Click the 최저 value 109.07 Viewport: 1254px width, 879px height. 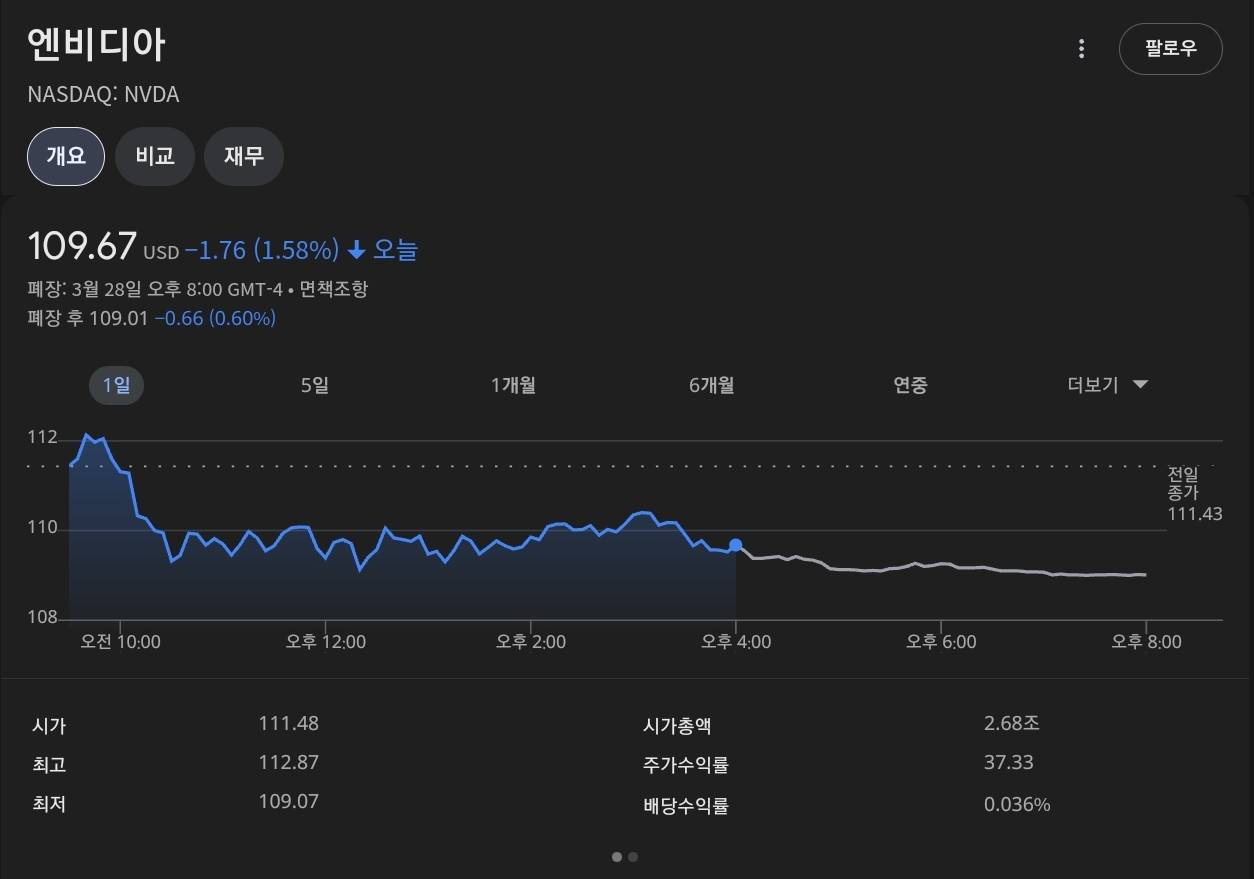tap(288, 802)
